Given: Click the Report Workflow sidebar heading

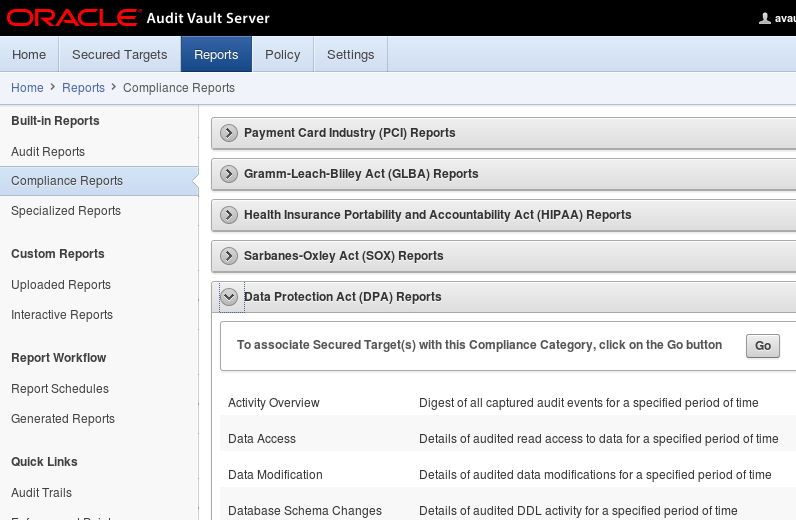Looking at the screenshot, I should point(59,358).
